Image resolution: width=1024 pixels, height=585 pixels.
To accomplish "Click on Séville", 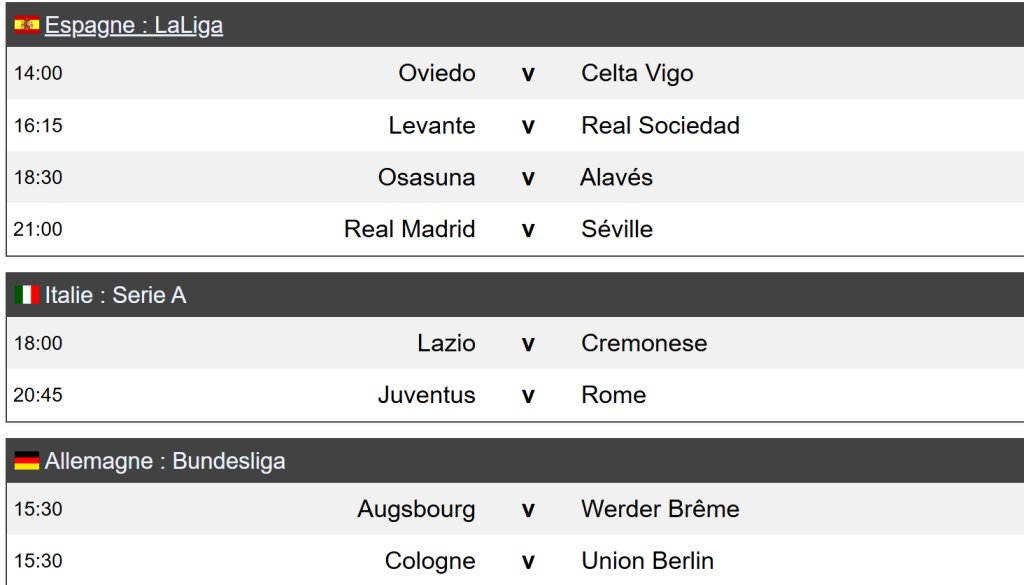I will pyautogui.click(x=617, y=230).
